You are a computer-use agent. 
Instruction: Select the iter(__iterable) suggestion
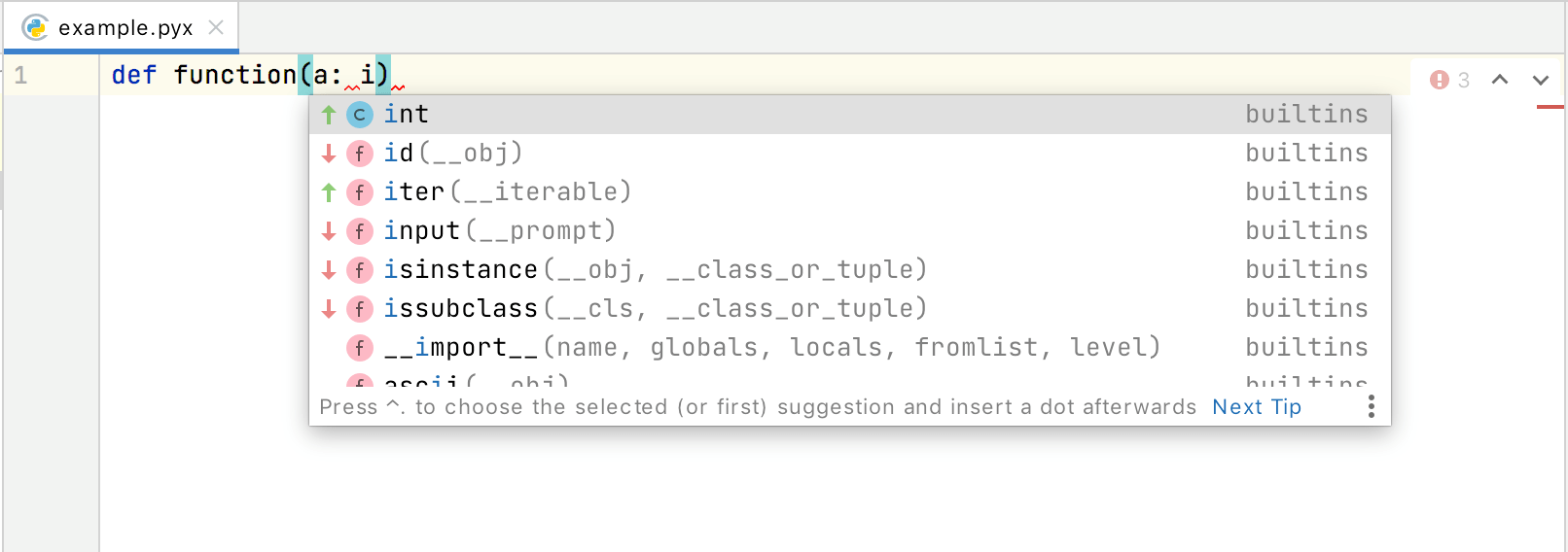pyautogui.click(x=507, y=192)
